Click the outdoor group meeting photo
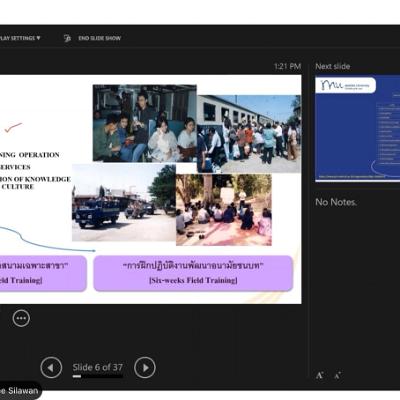400x400 pixels. (224, 210)
